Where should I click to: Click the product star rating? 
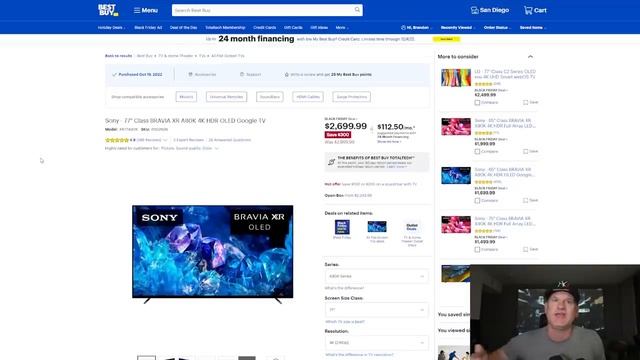[117, 140]
